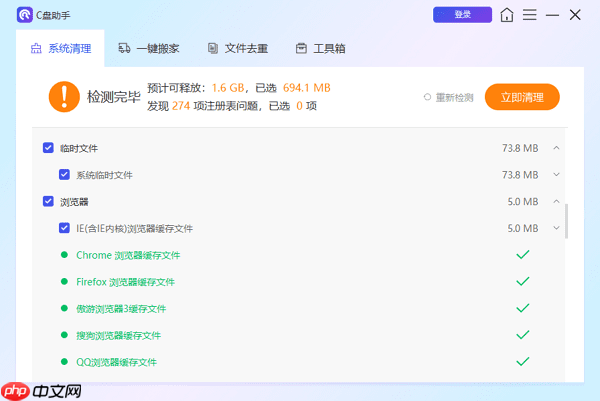This screenshot has height=401, width=600.
Task: Uncheck the 浏览器 category checkbox
Action: [48, 201]
